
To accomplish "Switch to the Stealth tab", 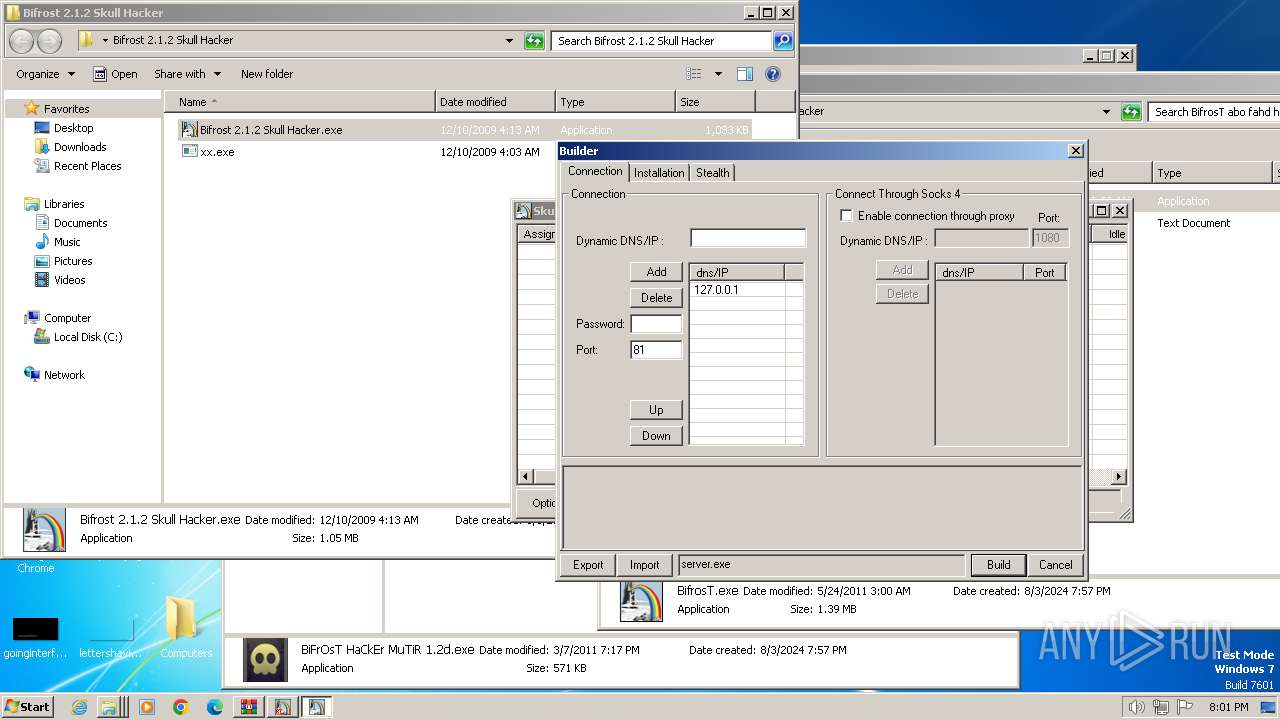I will (712, 172).
